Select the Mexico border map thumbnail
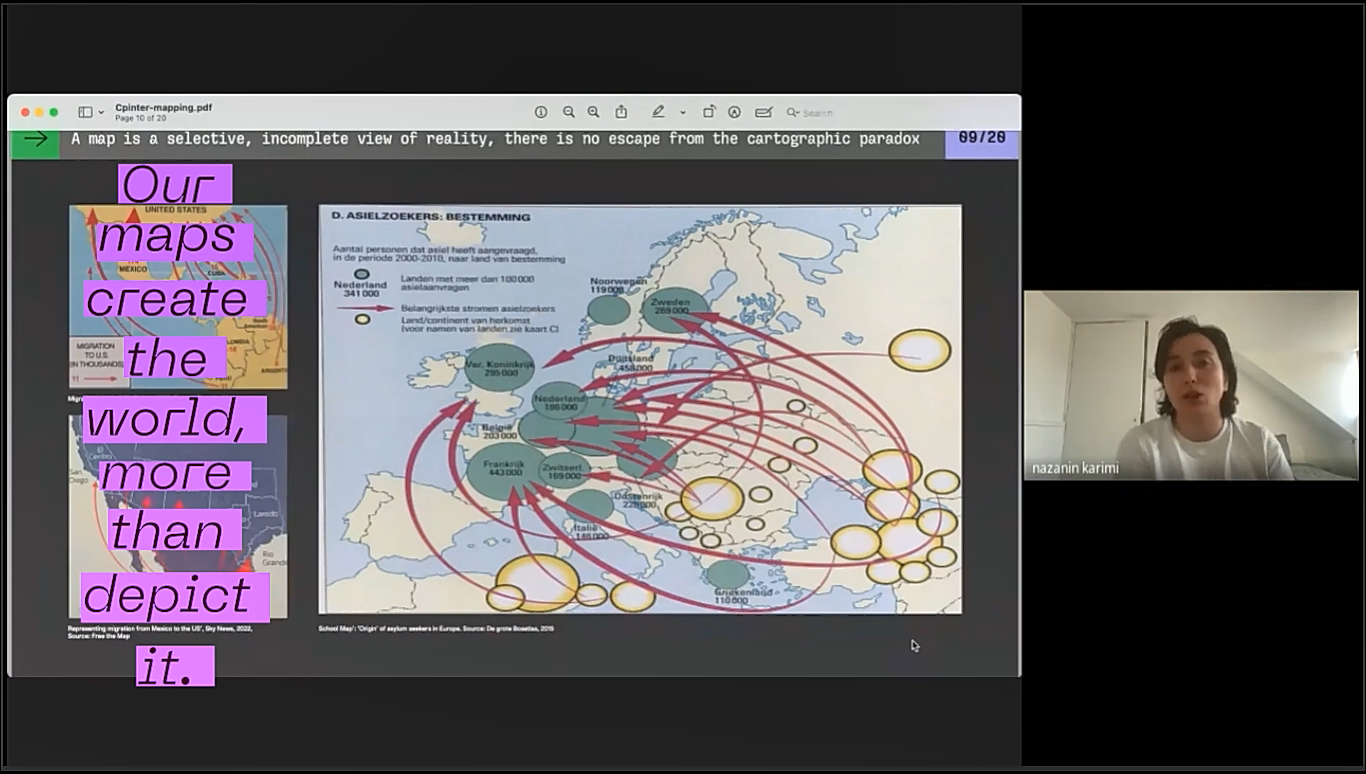 pyautogui.click(x=177, y=516)
